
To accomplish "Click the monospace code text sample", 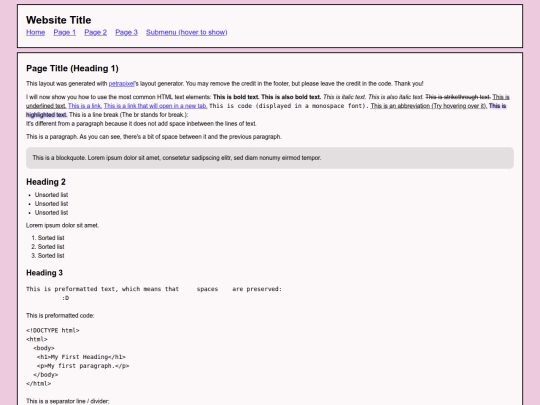I will [x=289, y=106].
